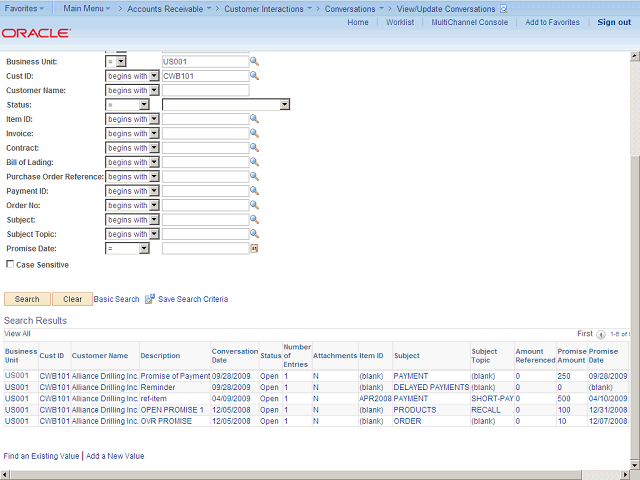This screenshot has height=480, width=640.
Task: Click the Subject Topic lookup icon
Action: (254, 234)
